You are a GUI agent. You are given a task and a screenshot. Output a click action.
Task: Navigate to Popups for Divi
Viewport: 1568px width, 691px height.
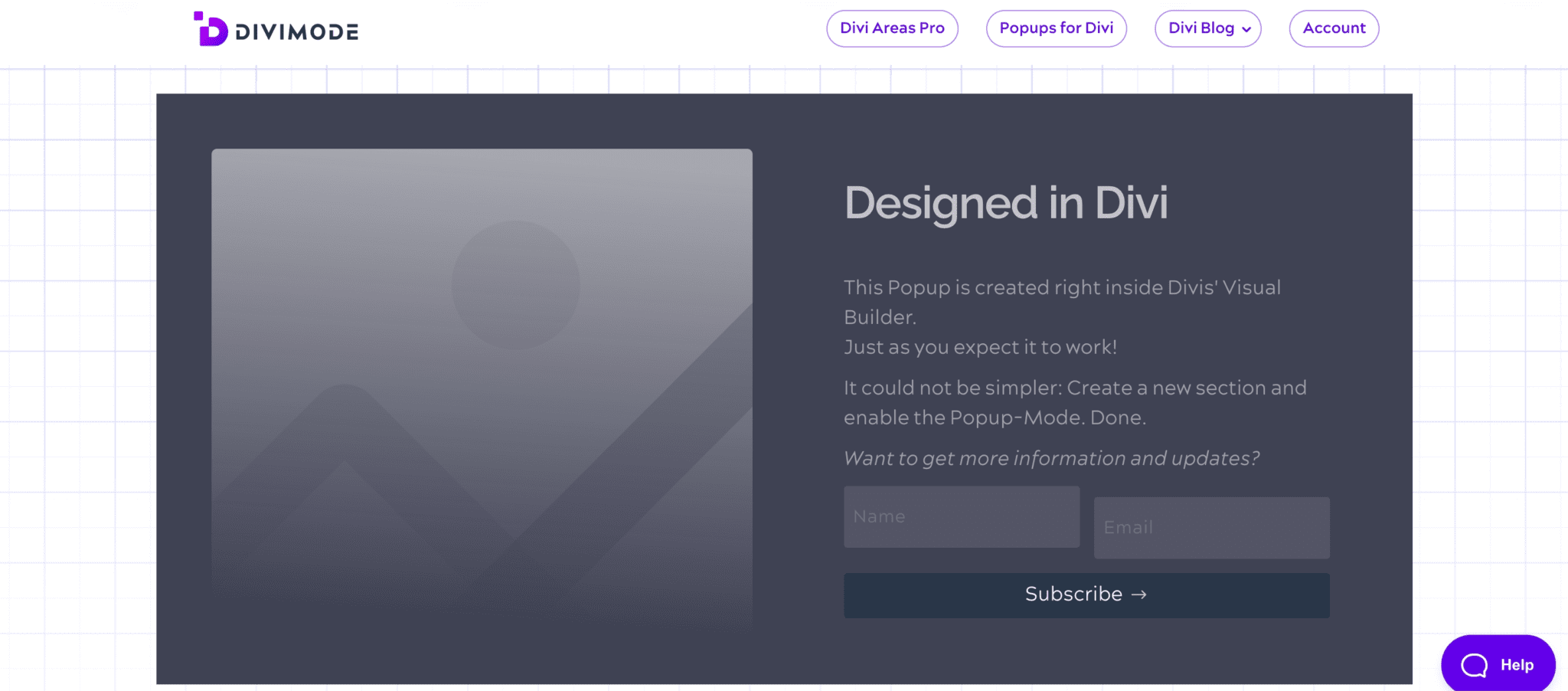pyautogui.click(x=1056, y=28)
